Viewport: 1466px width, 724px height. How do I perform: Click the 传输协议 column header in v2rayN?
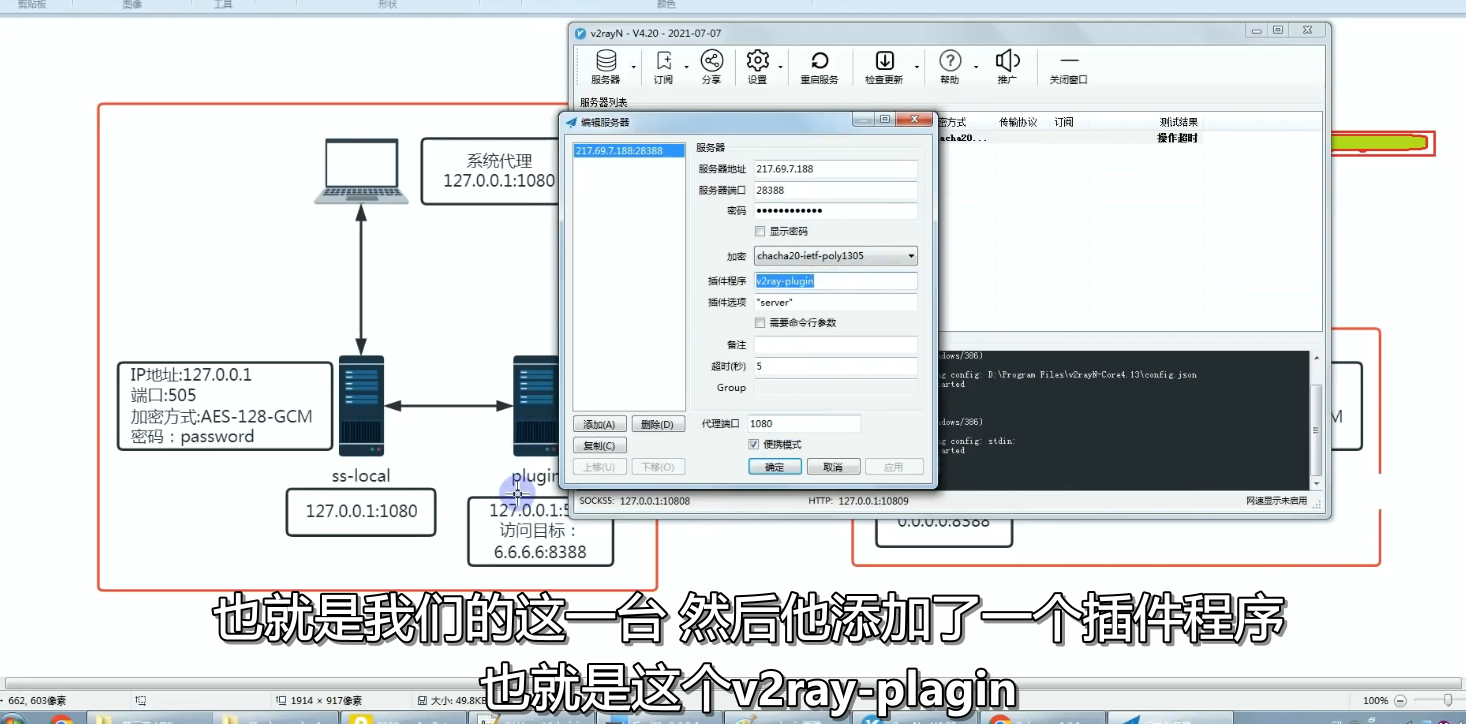coord(1018,122)
